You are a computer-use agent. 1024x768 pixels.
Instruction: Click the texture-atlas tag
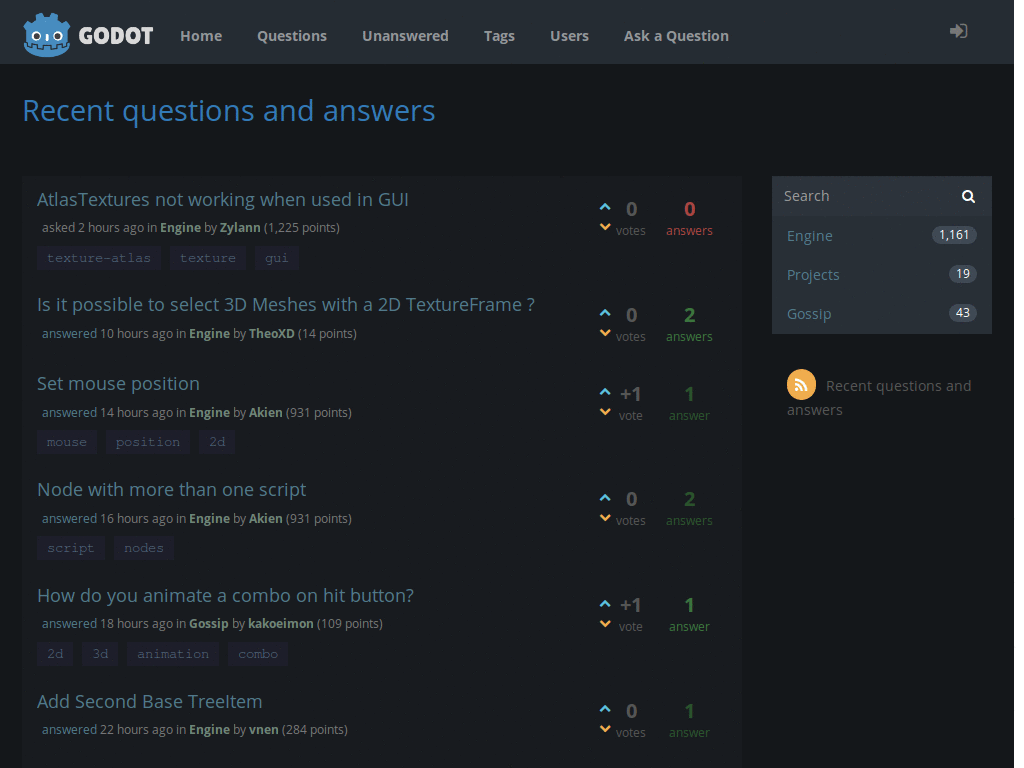click(99, 258)
